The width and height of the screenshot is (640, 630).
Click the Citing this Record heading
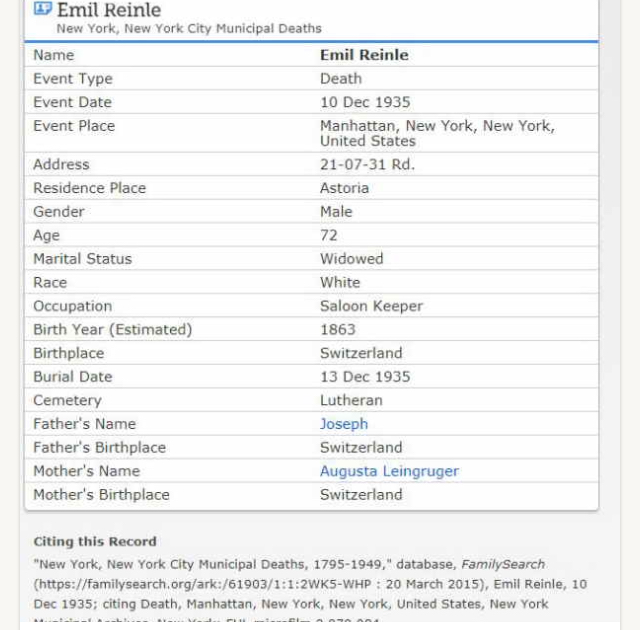[95, 542]
